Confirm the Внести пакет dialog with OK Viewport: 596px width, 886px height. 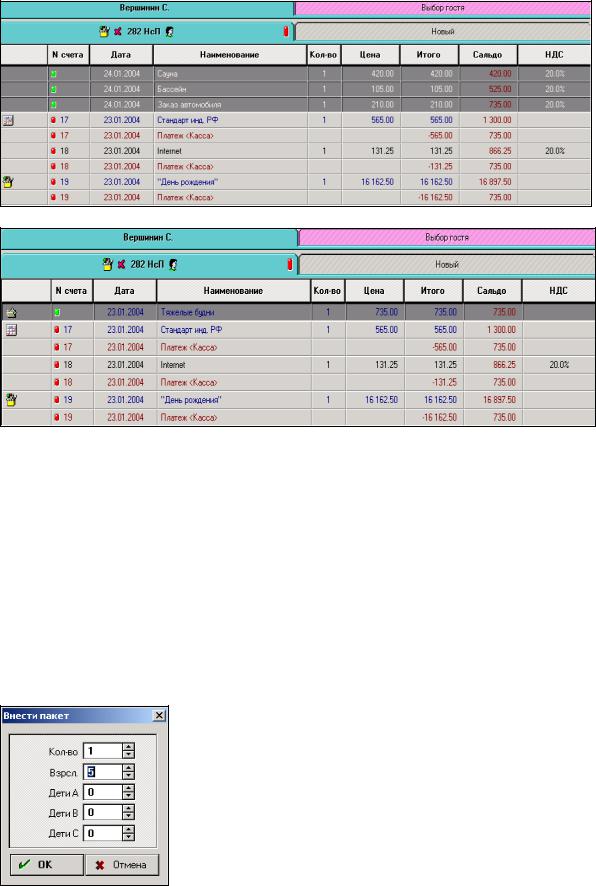click(47, 865)
